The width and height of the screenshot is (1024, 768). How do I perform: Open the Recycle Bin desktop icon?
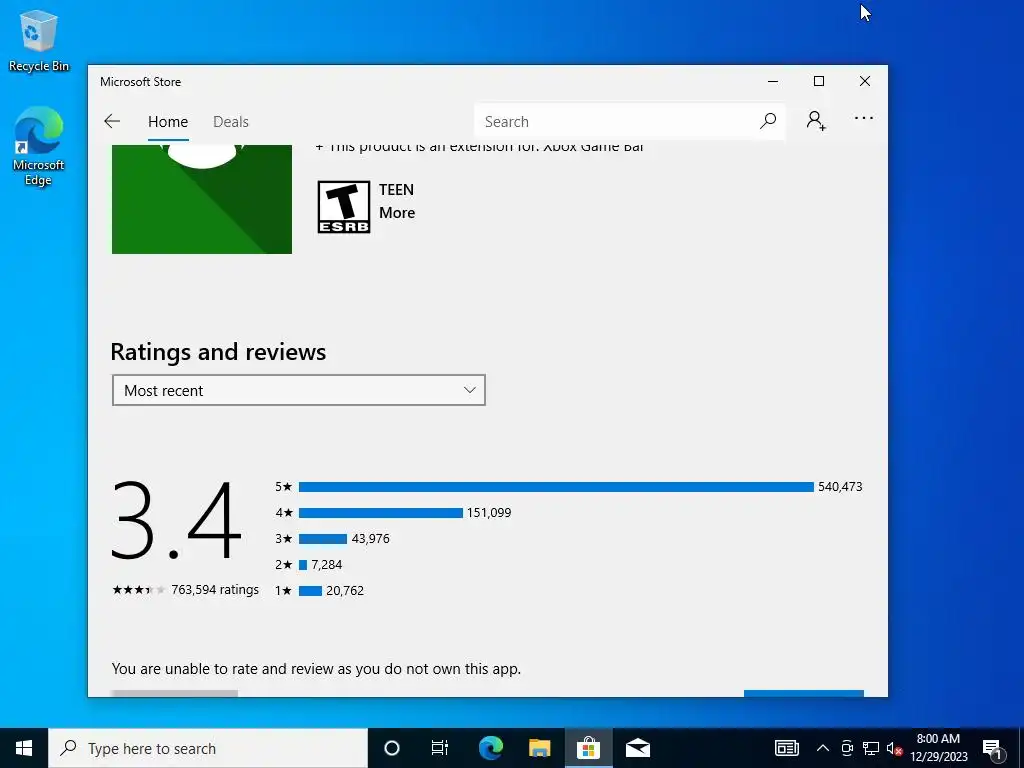click(x=39, y=41)
